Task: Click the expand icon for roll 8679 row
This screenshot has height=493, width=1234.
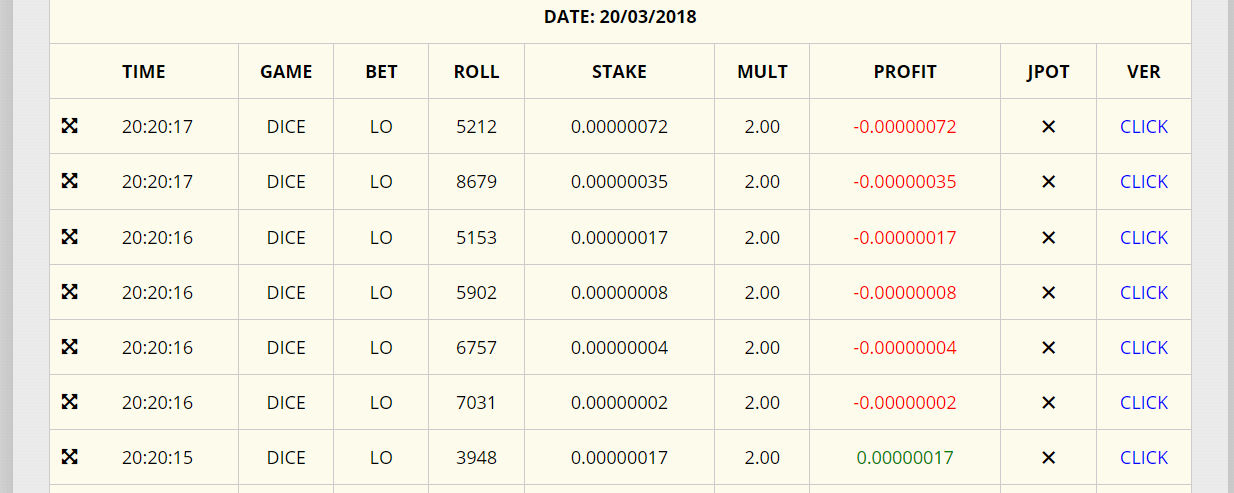Action: click(x=70, y=181)
